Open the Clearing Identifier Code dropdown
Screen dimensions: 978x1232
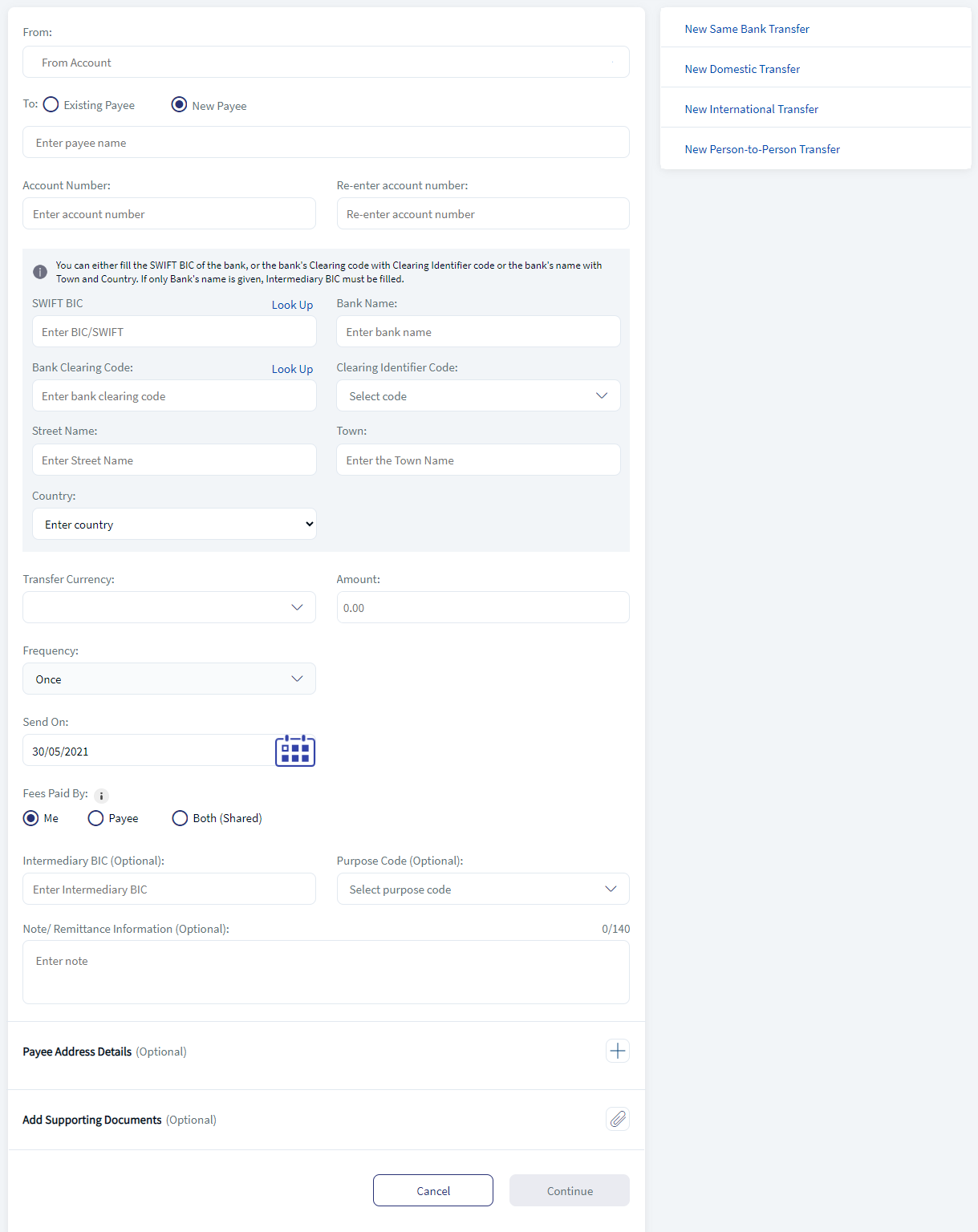click(x=478, y=395)
